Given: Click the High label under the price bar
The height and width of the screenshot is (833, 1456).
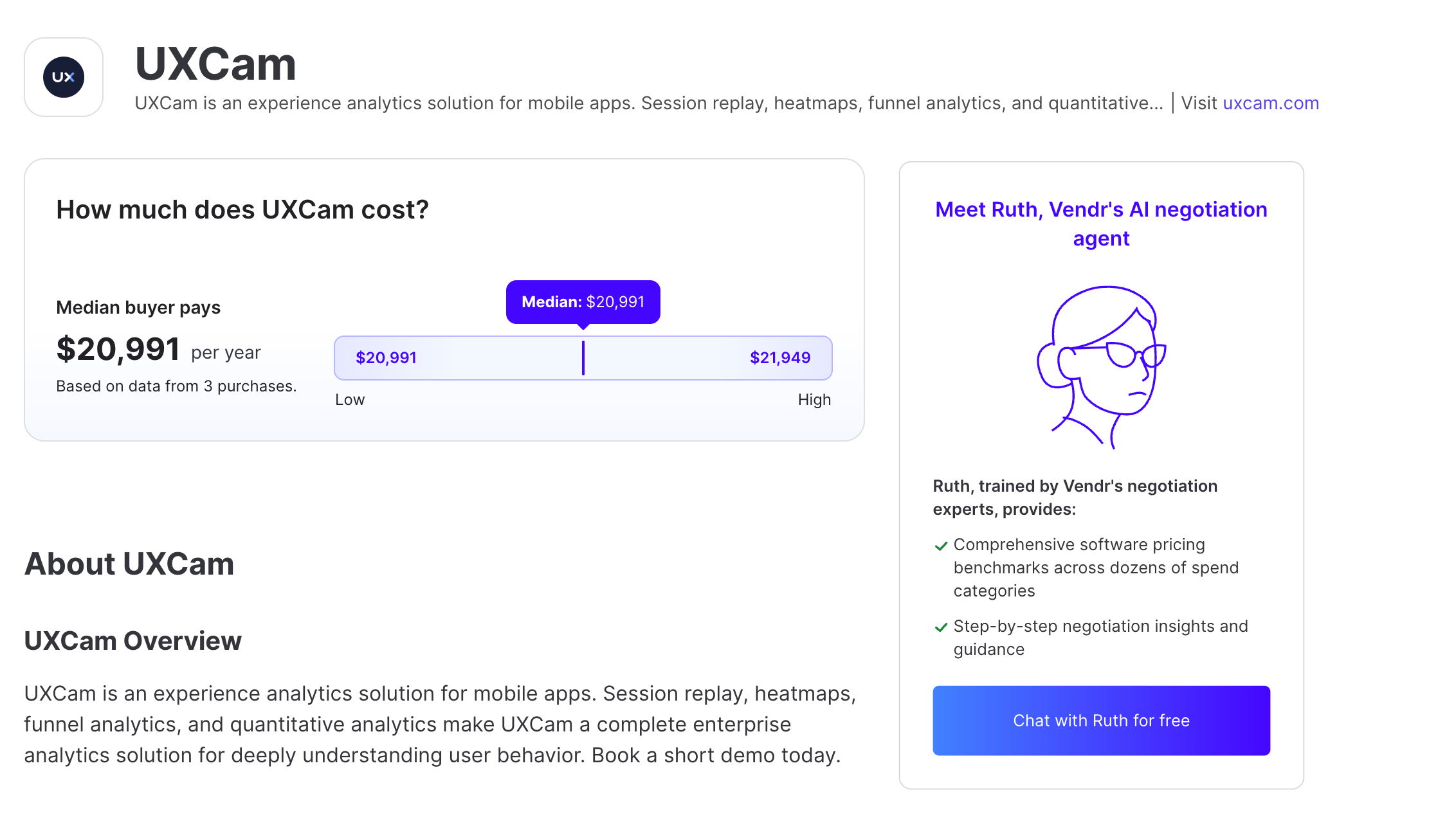Looking at the screenshot, I should coord(814,400).
